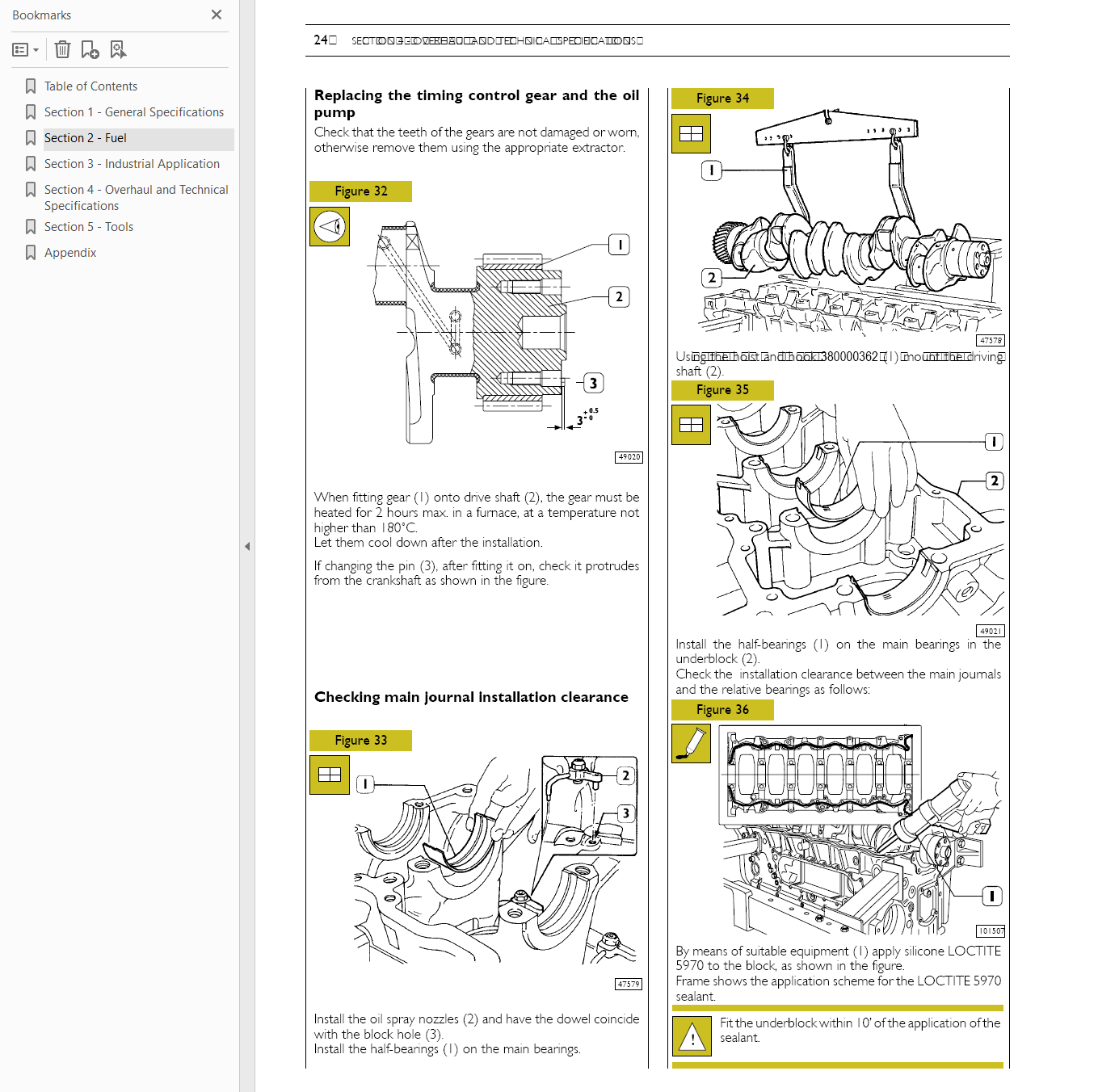The image size is (1098, 1092).
Task: Click the sealant applicator symbol under Figure 36
Action: coord(692,744)
